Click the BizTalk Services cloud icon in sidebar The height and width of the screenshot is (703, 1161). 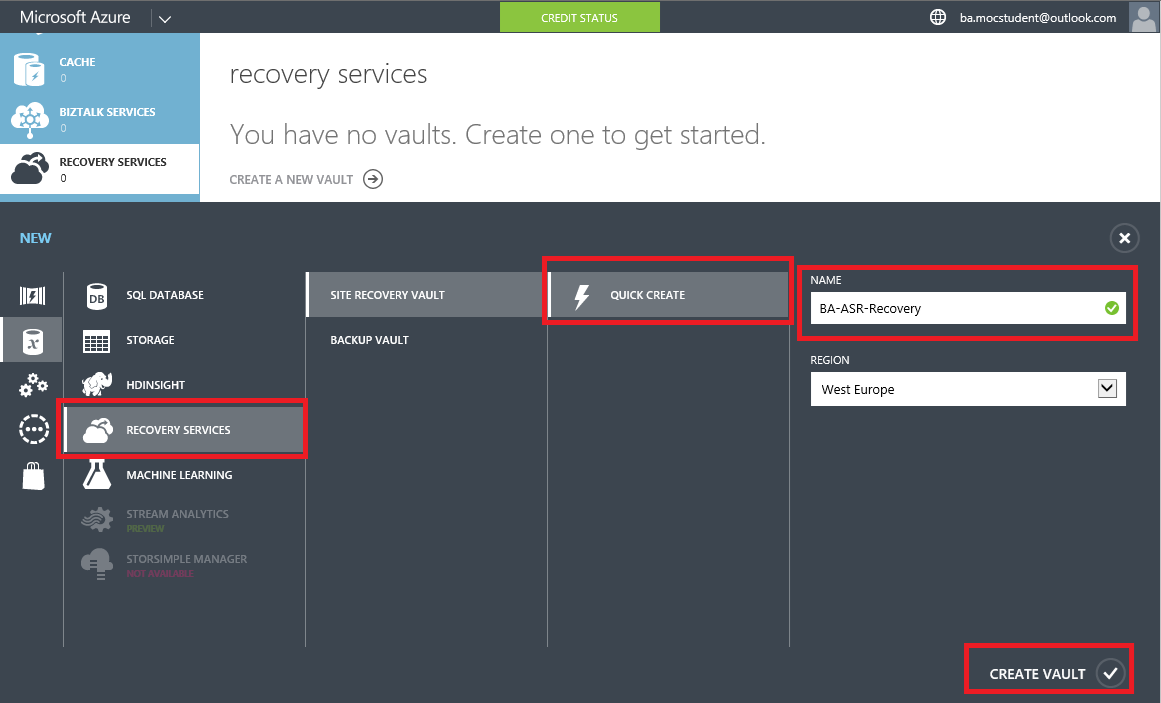pyautogui.click(x=30, y=119)
